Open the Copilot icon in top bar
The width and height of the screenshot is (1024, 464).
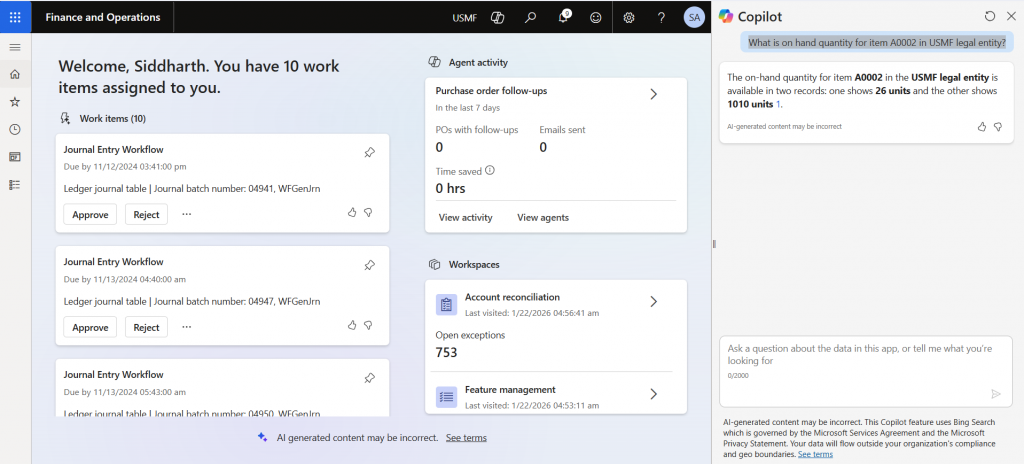point(497,17)
